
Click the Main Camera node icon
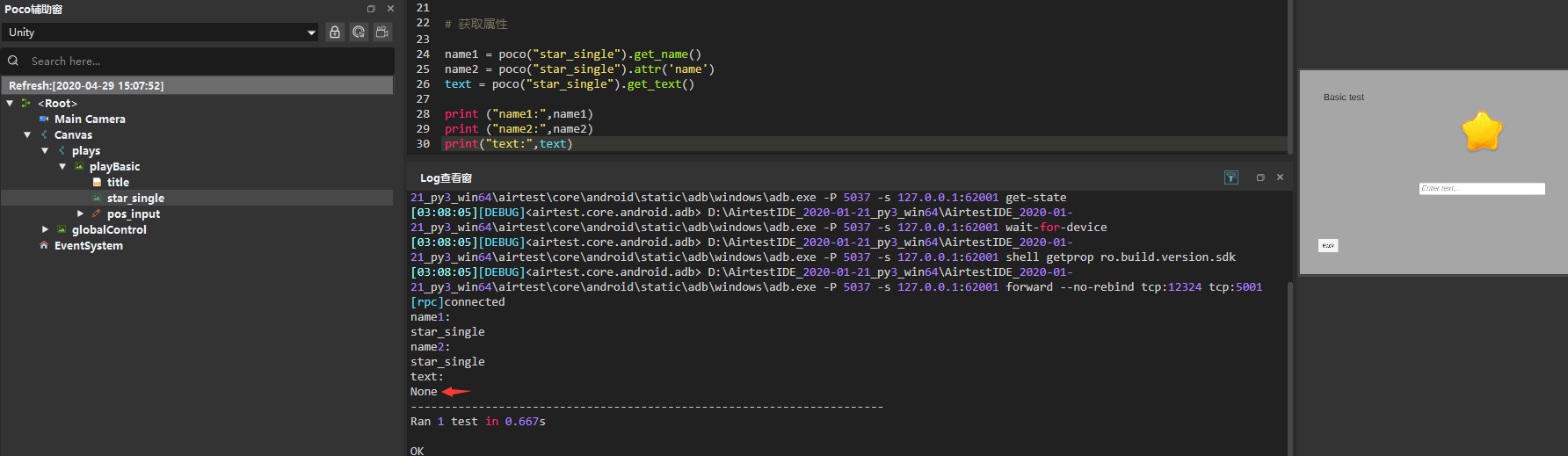coord(44,119)
